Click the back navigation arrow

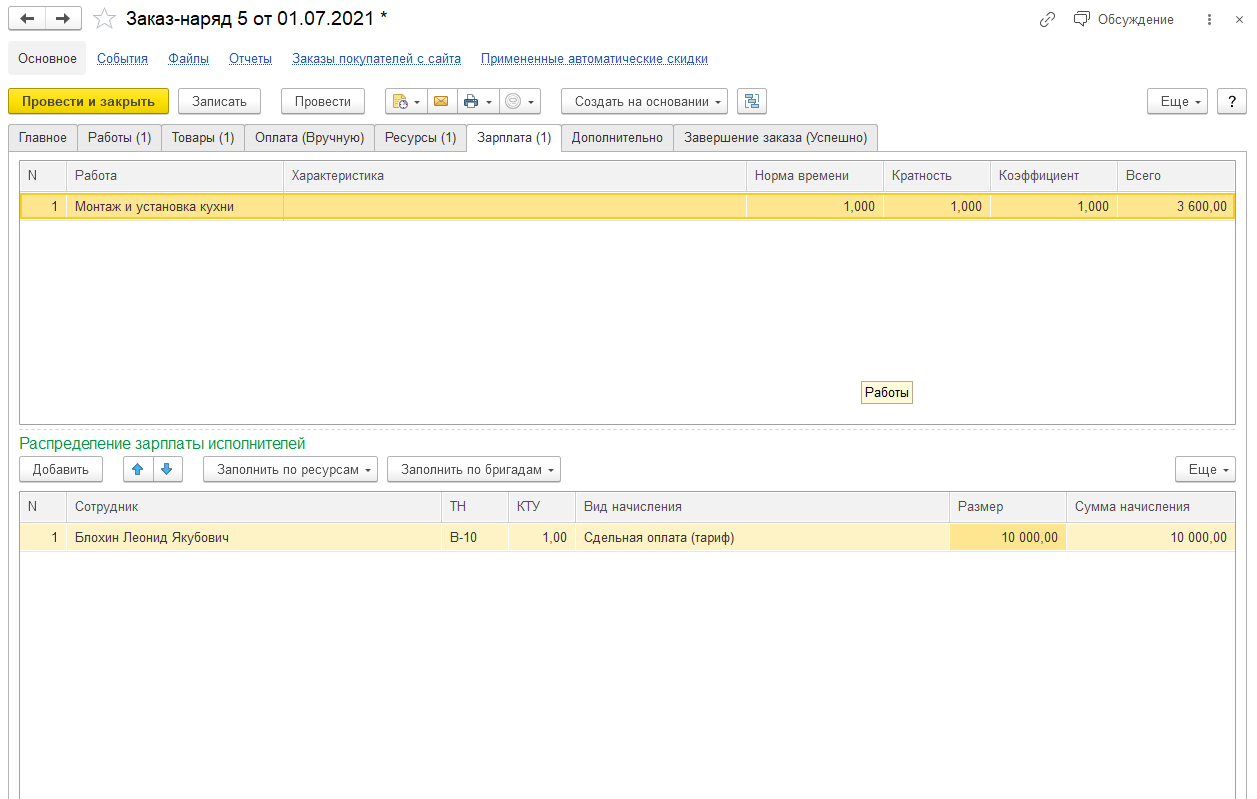tap(27, 19)
